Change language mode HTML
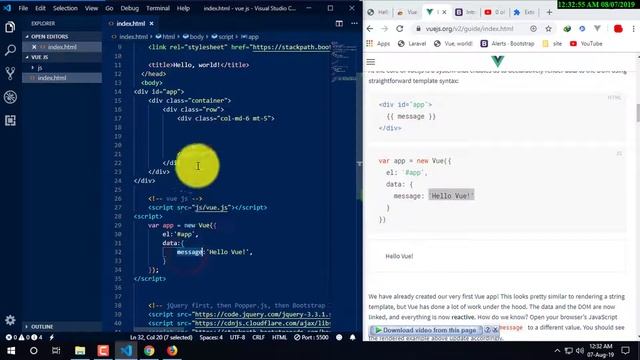The image size is (640, 360). (279, 338)
